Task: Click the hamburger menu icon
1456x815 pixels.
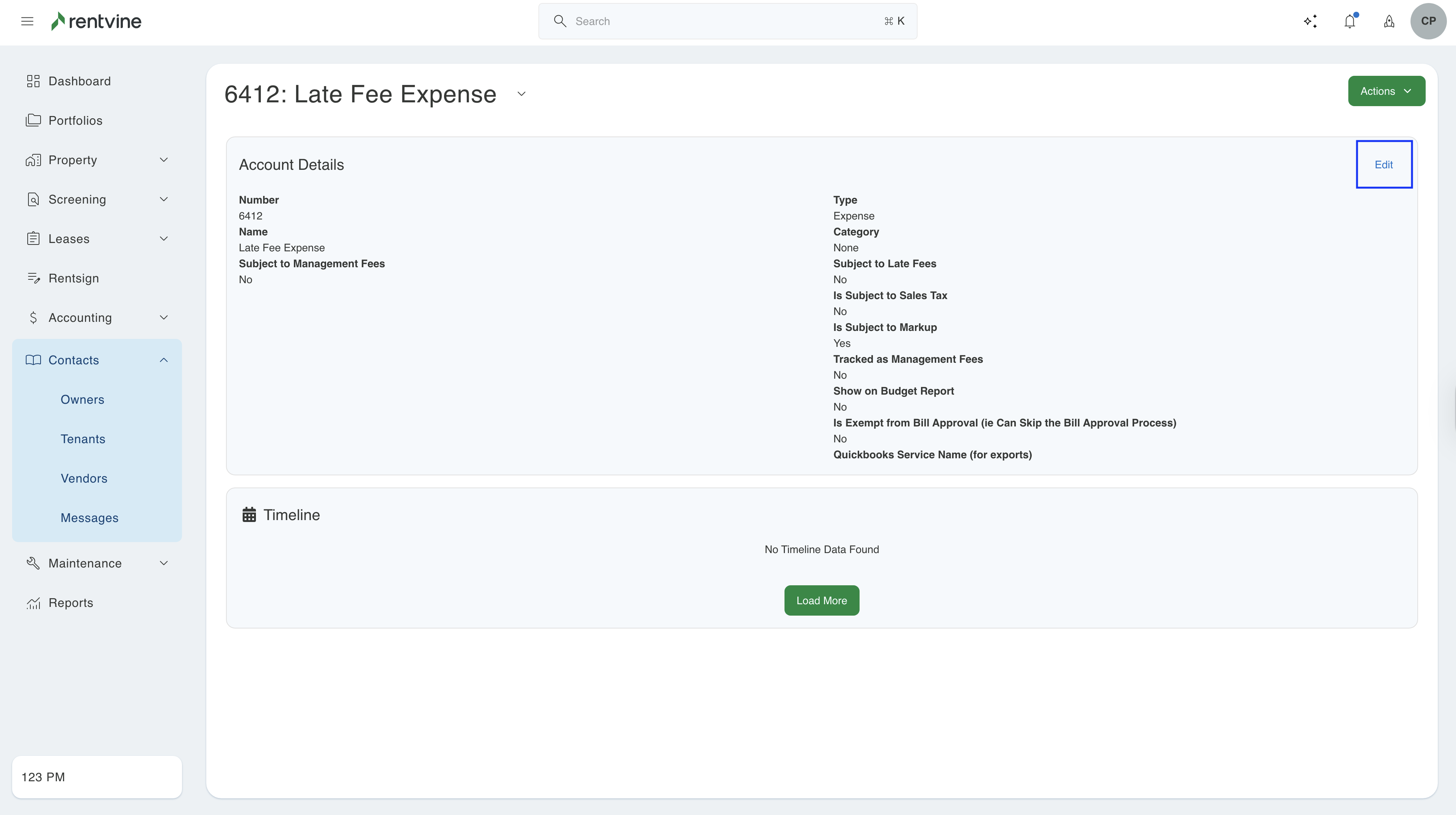Action: pyautogui.click(x=27, y=22)
